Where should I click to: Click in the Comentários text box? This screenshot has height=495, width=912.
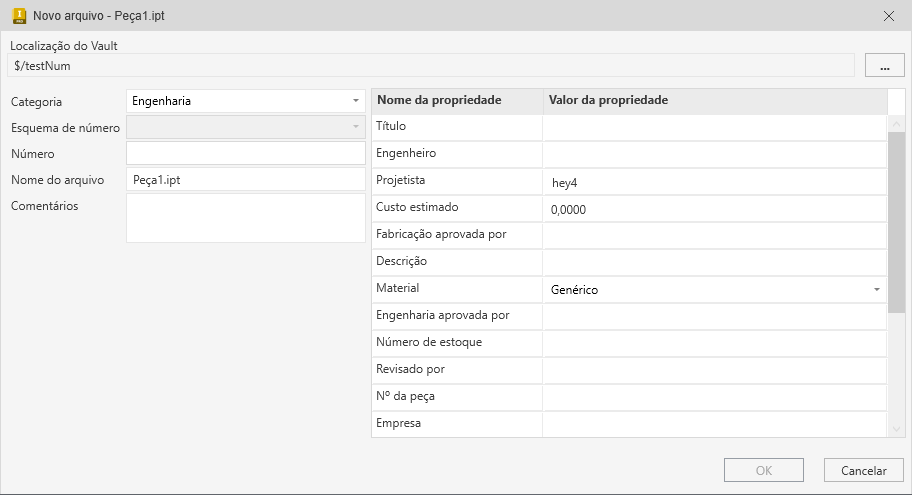(246, 217)
